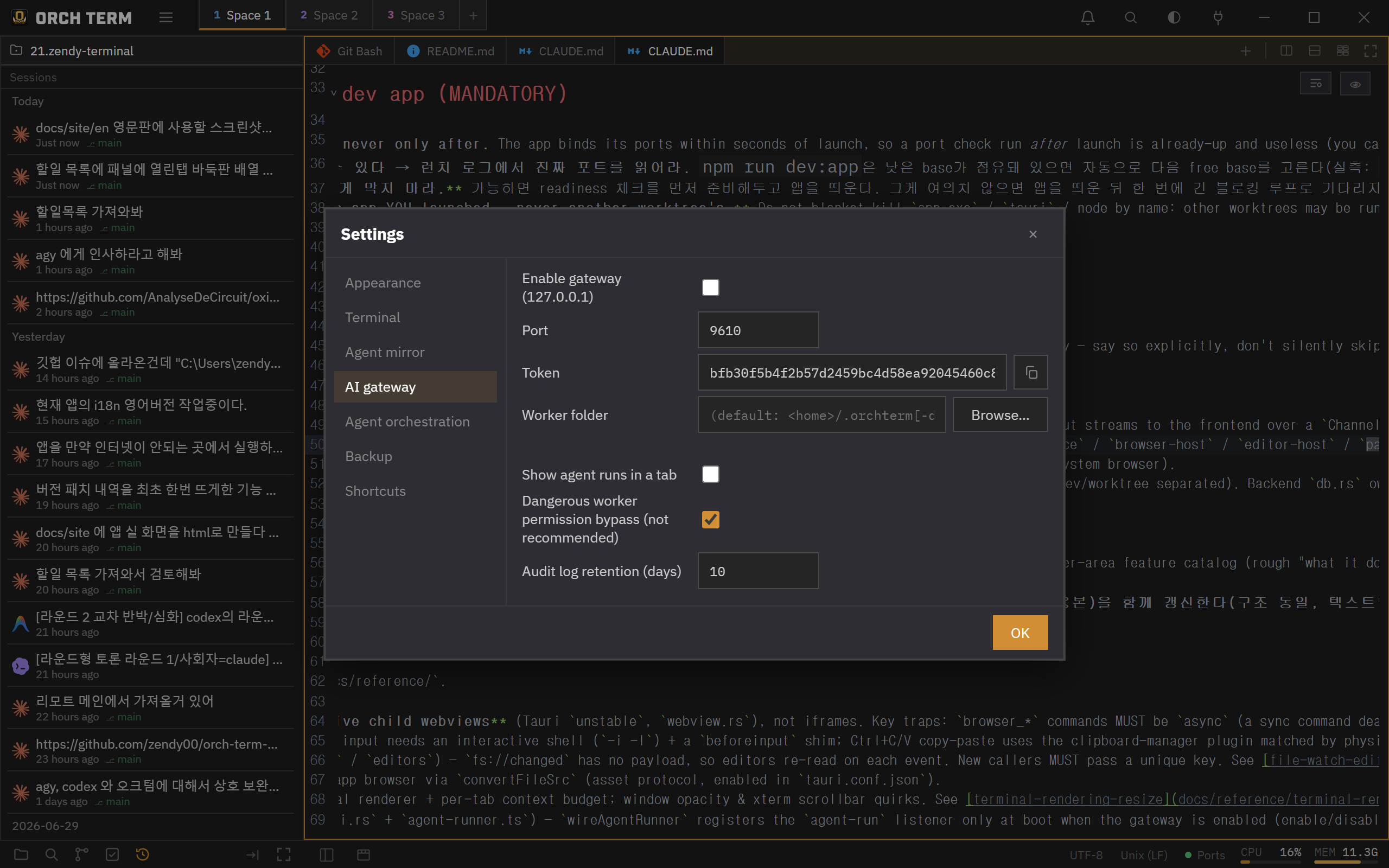Open the 리모트 메인에서 가져올거 있어 session

[151, 708]
